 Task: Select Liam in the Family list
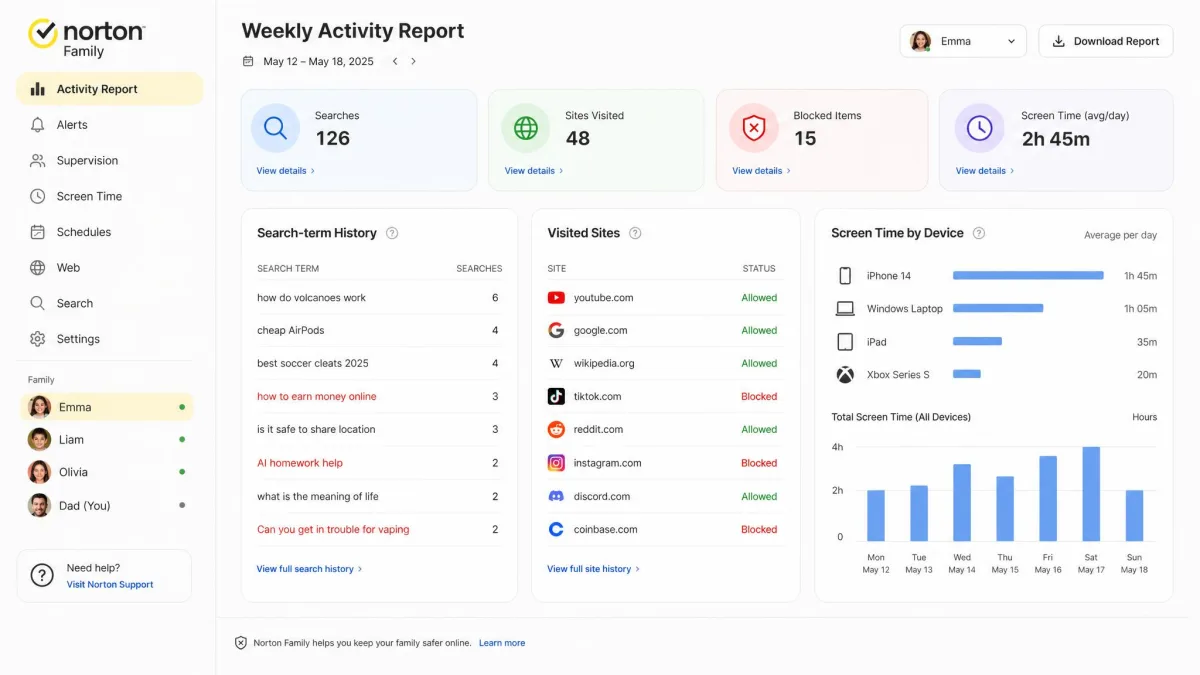click(x=107, y=440)
